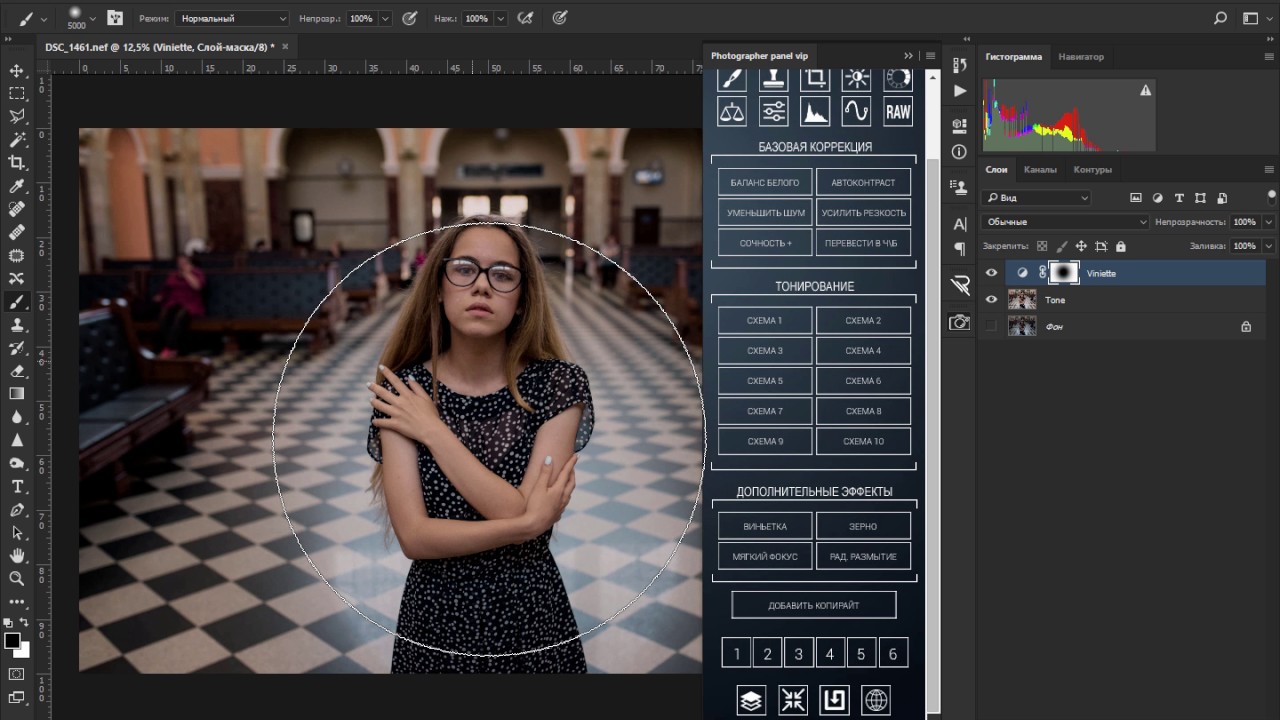1280x720 pixels.
Task: Open the blend mode dropdown Обычные
Action: tap(1065, 222)
